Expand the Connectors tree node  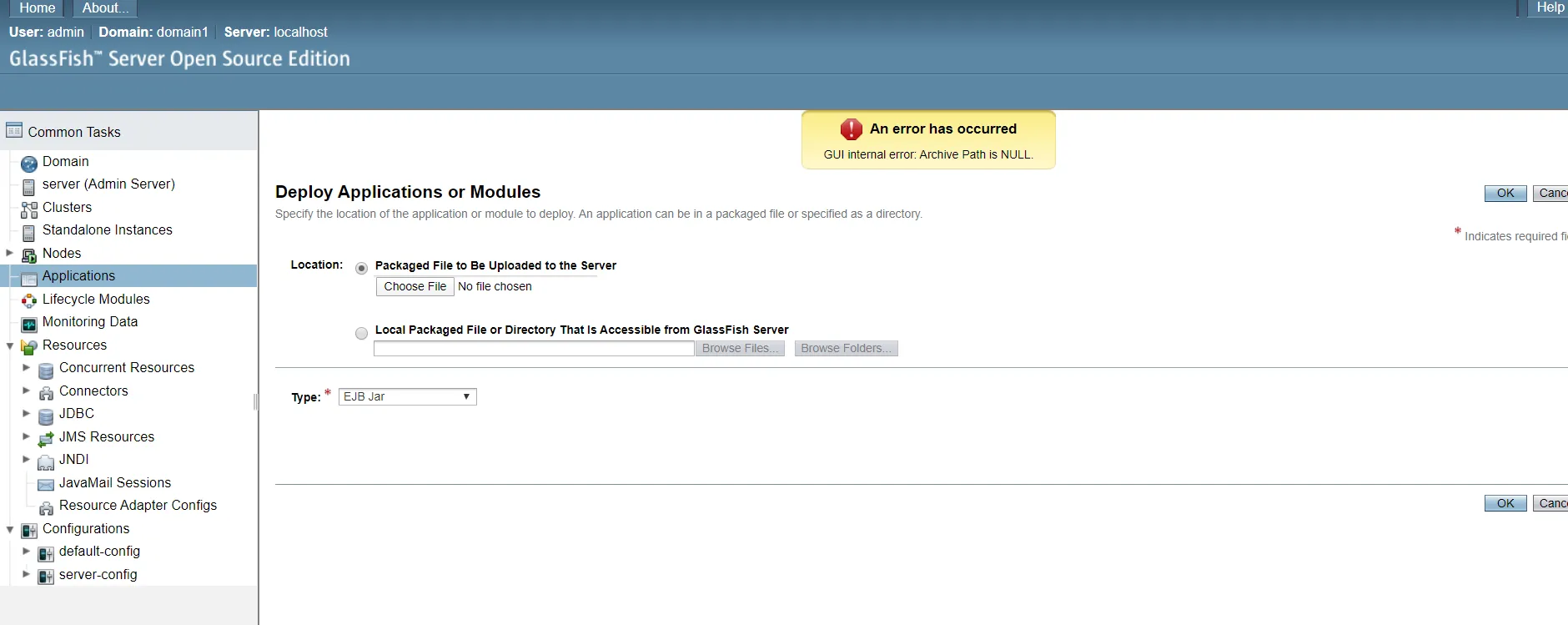tap(27, 391)
